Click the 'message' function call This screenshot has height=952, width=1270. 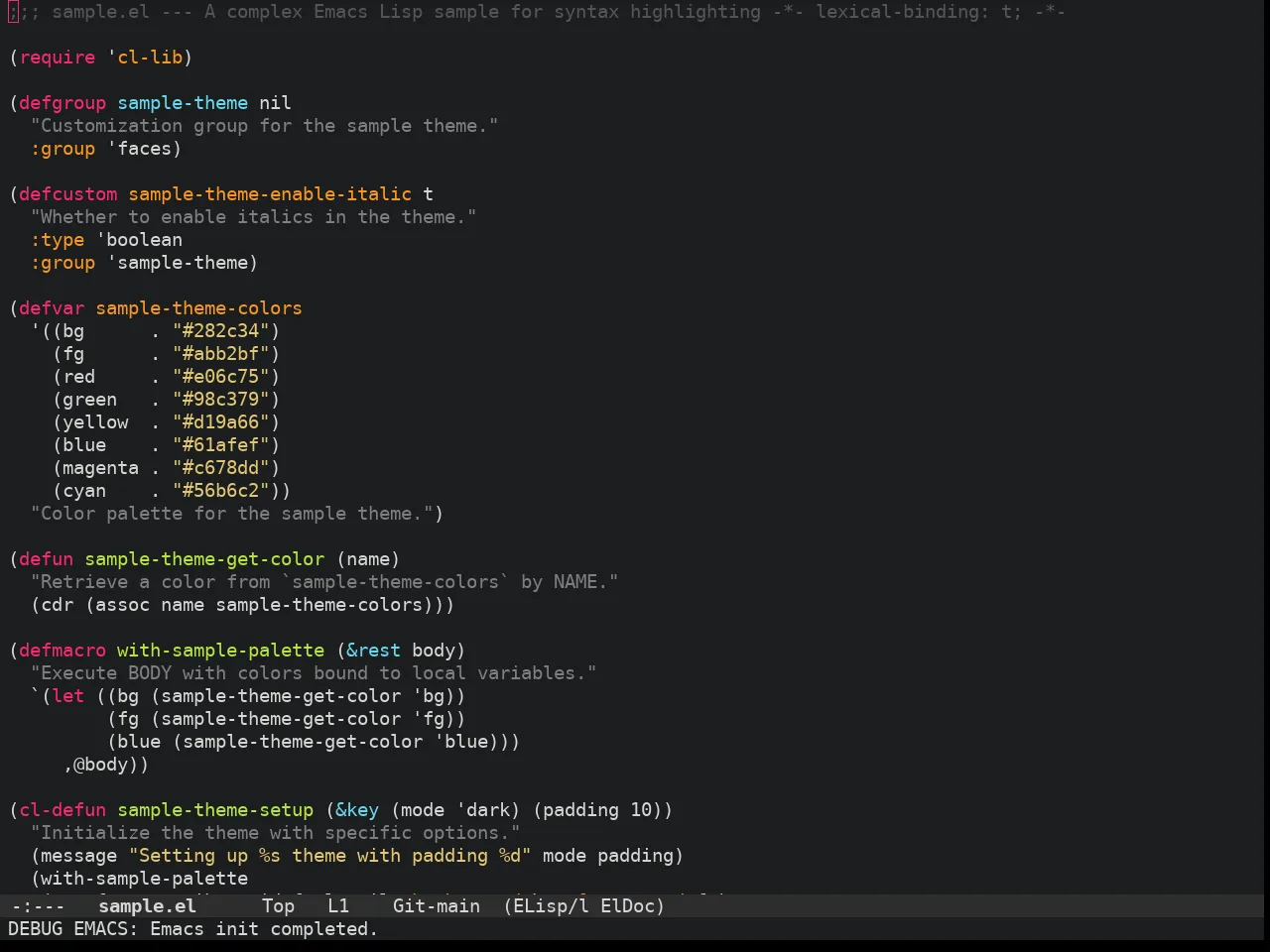(79, 856)
